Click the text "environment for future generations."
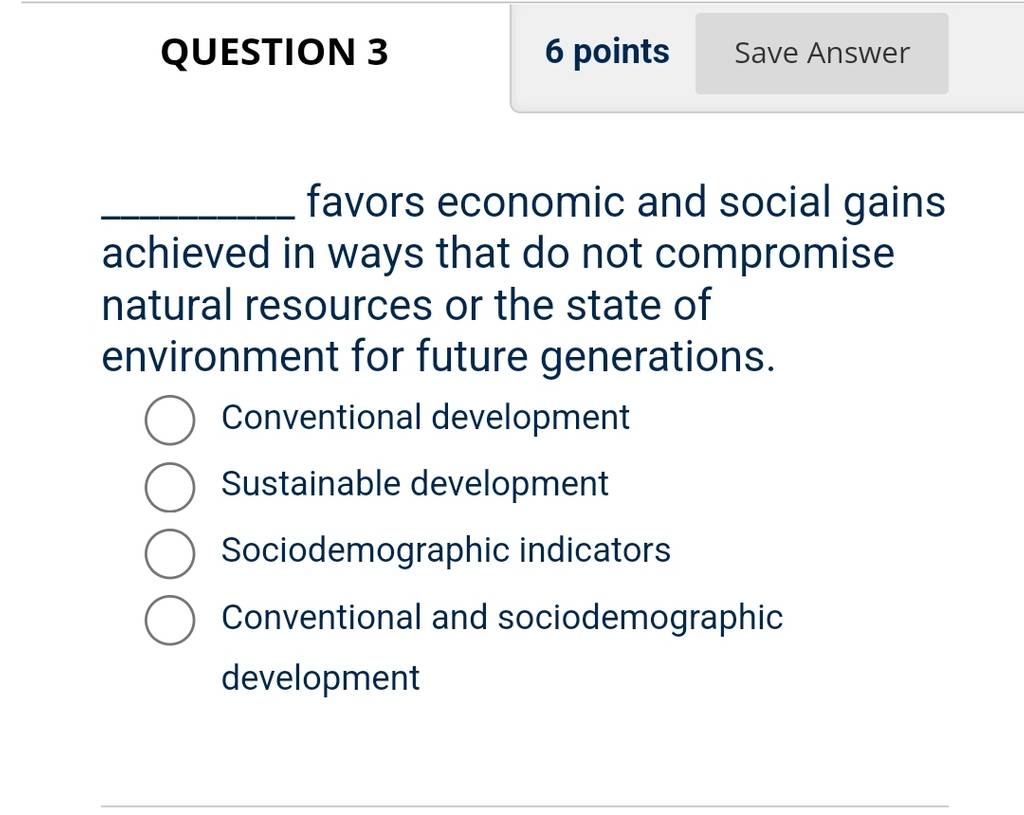The height and width of the screenshot is (815, 1024). [439, 357]
